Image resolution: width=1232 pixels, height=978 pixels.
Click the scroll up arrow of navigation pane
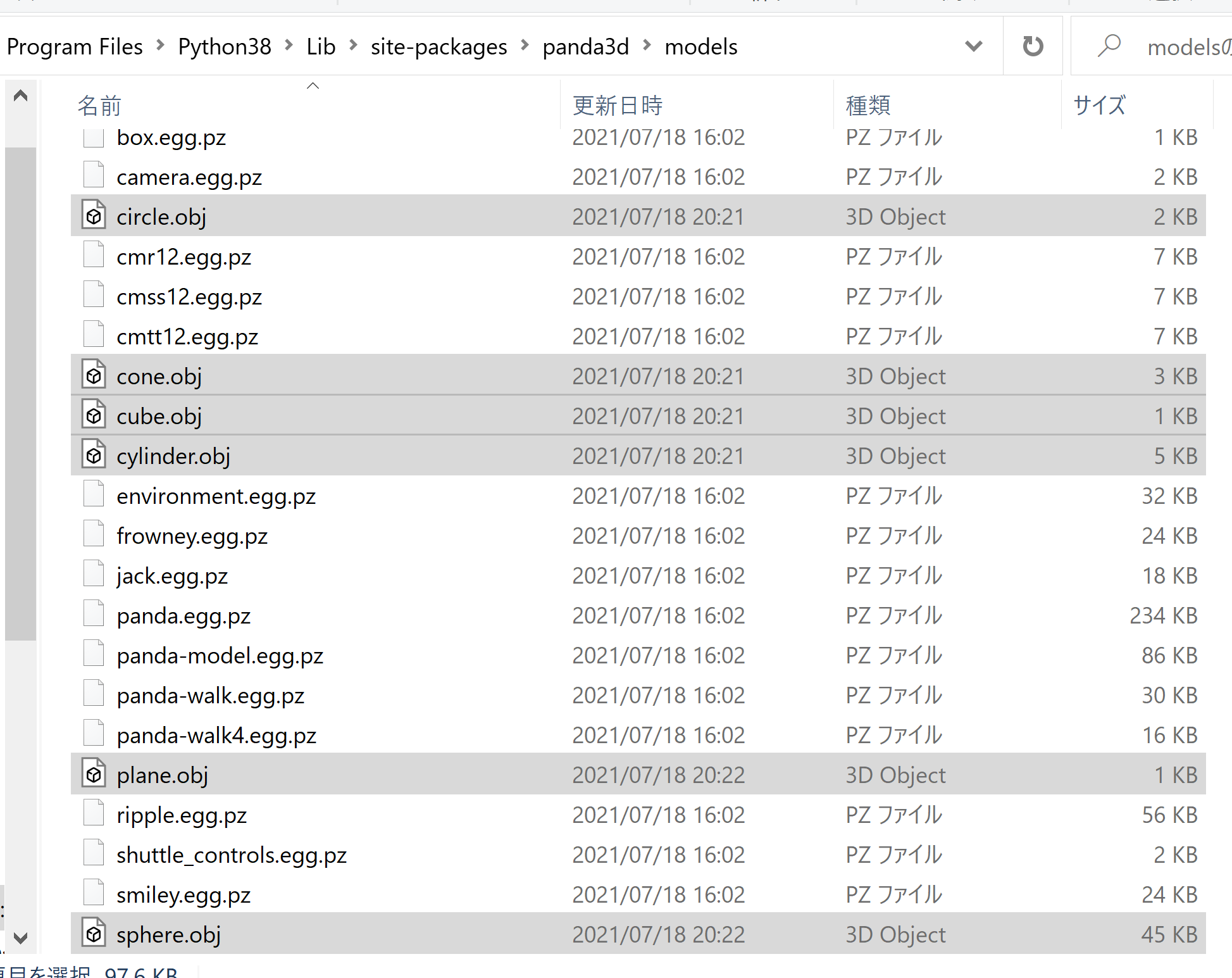pyautogui.click(x=20, y=96)
